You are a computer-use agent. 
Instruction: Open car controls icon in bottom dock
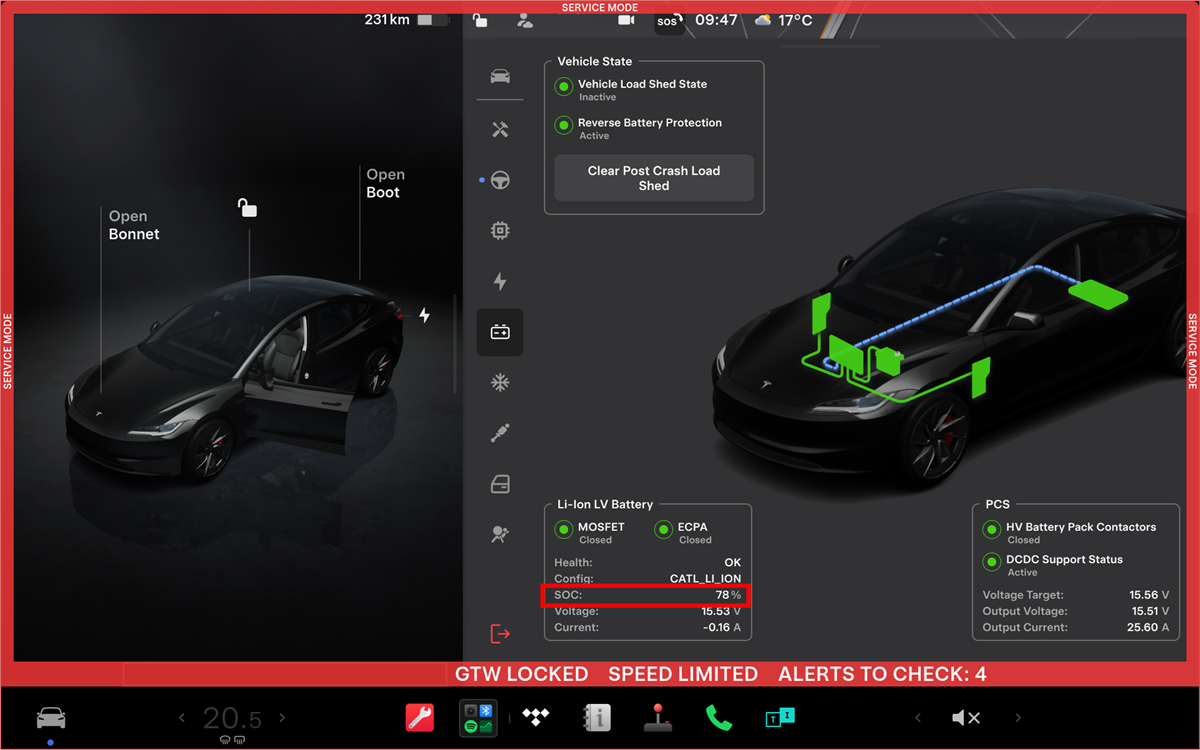pos(51,717)
